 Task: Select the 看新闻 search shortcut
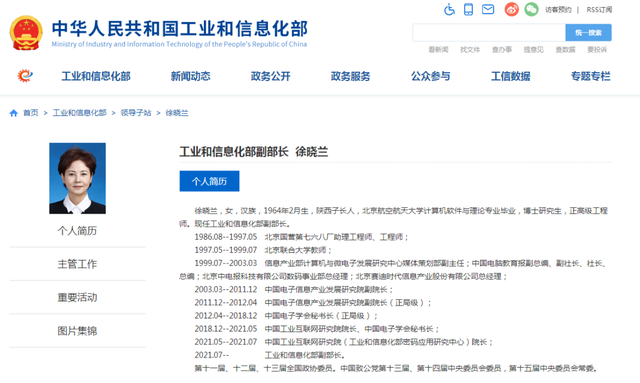pyautogui.click(x=438, y=49)
